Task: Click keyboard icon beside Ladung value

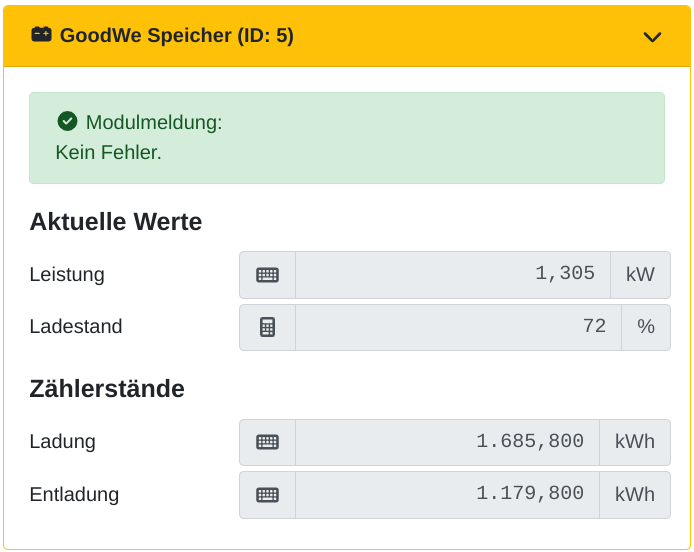Action: (267, 442)
